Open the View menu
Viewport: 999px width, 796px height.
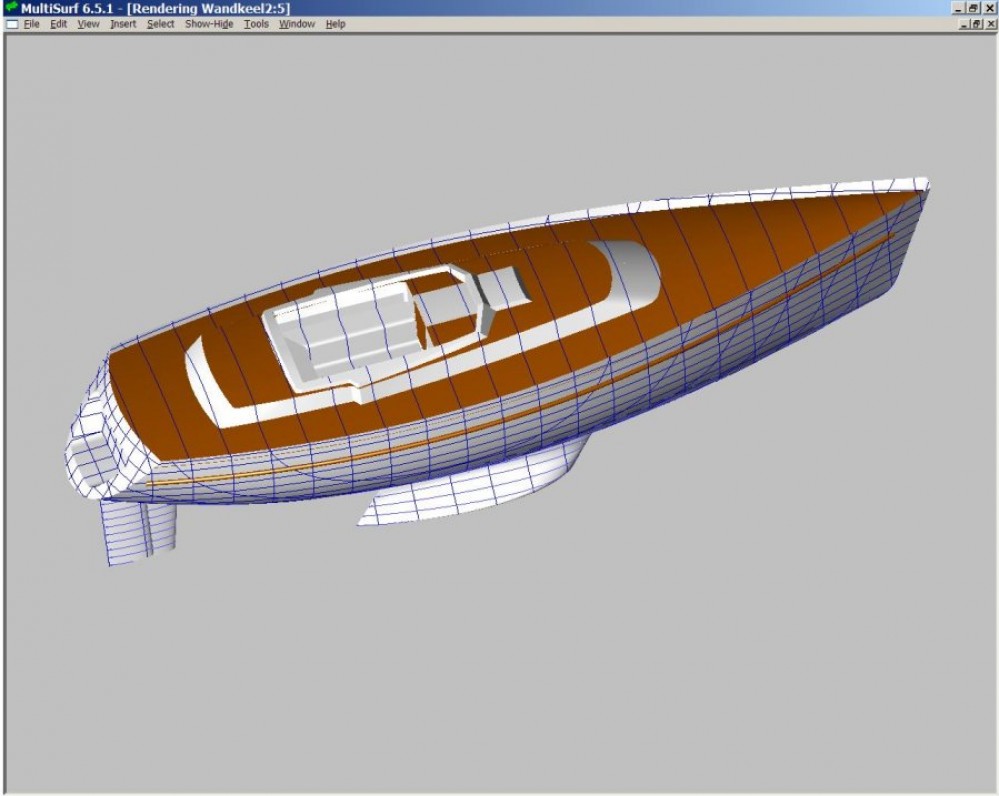tap(89, 24)
